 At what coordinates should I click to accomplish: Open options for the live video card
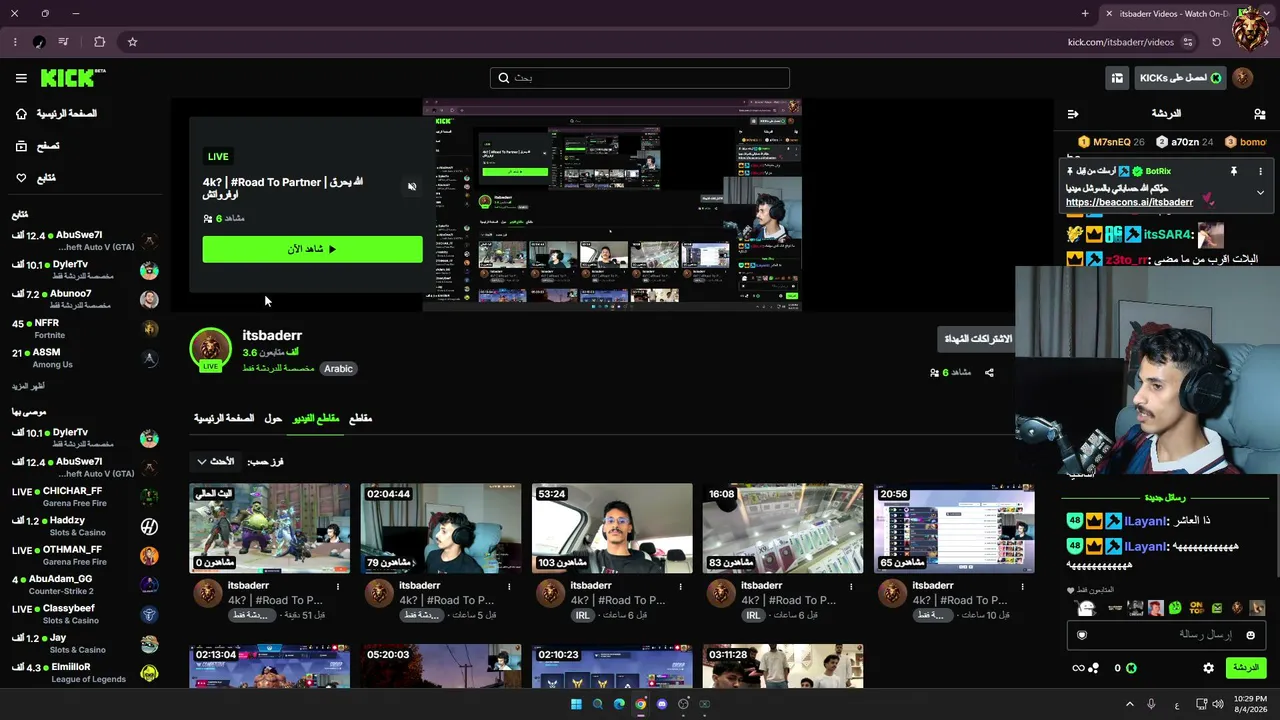pos(338,587)
